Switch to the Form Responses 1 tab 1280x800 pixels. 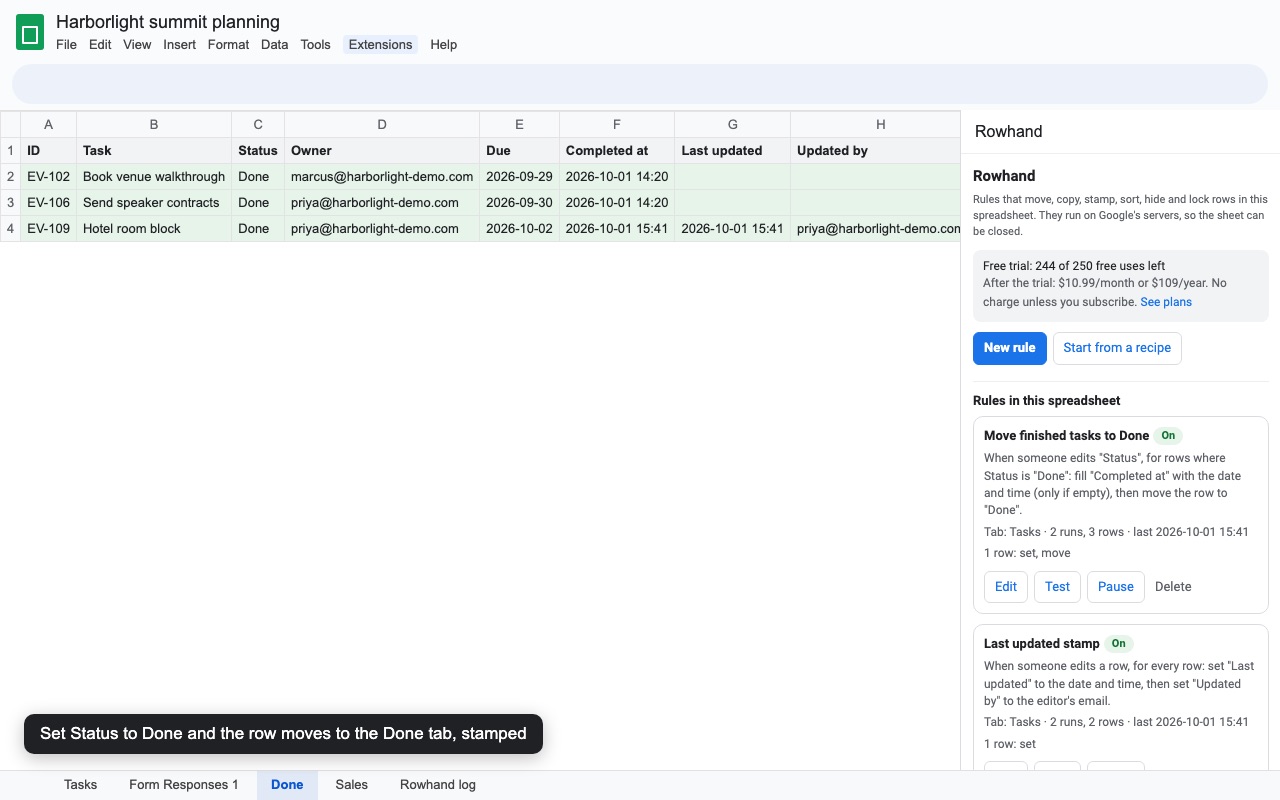(x=184, y=785)
